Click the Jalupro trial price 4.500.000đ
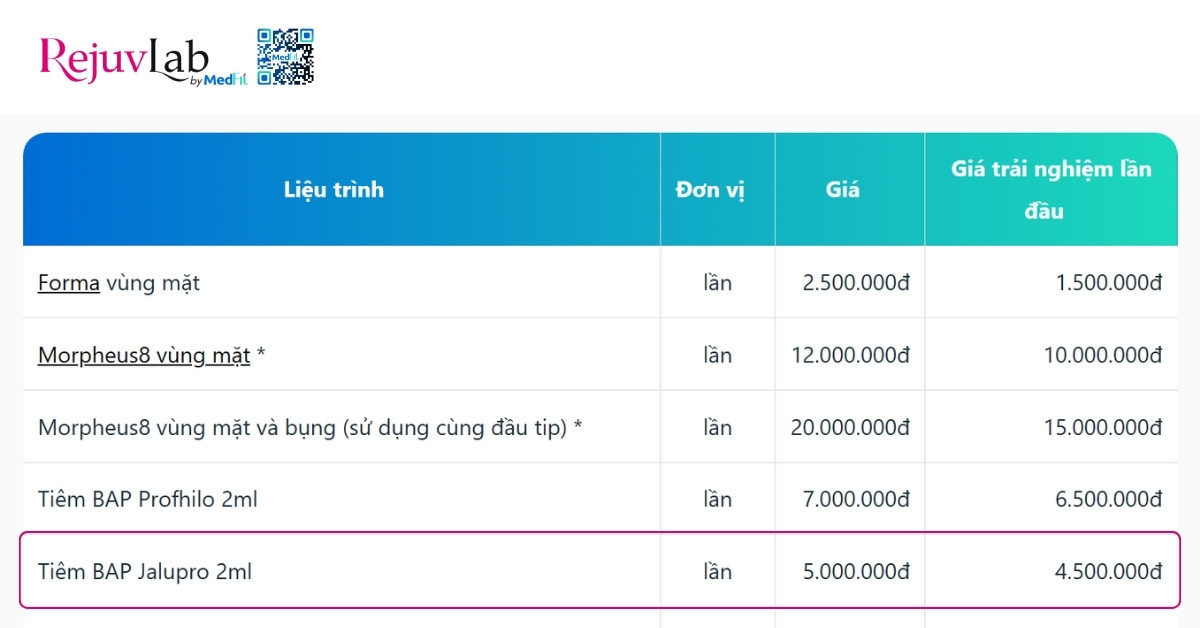The height and width of the screenshot is (628, 1200). pos(1109,571)
